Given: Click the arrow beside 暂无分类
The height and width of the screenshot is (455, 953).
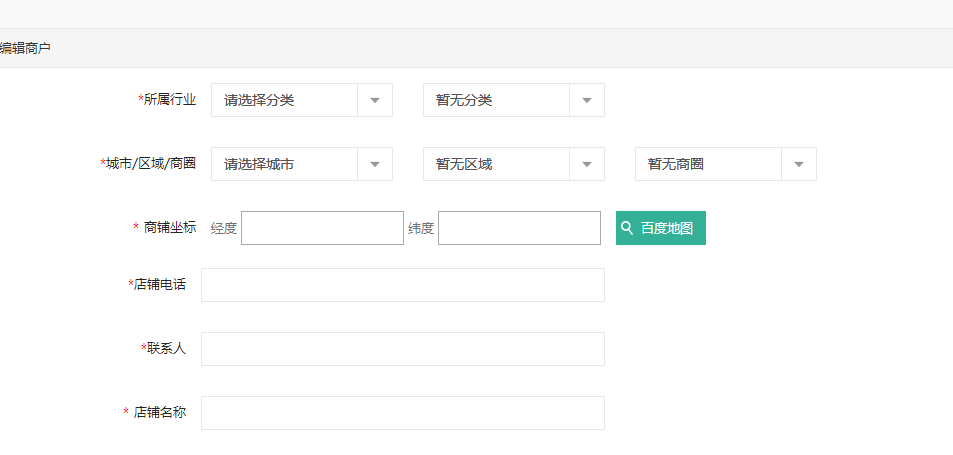Looking at the screenshot, I should click(587, 100).
